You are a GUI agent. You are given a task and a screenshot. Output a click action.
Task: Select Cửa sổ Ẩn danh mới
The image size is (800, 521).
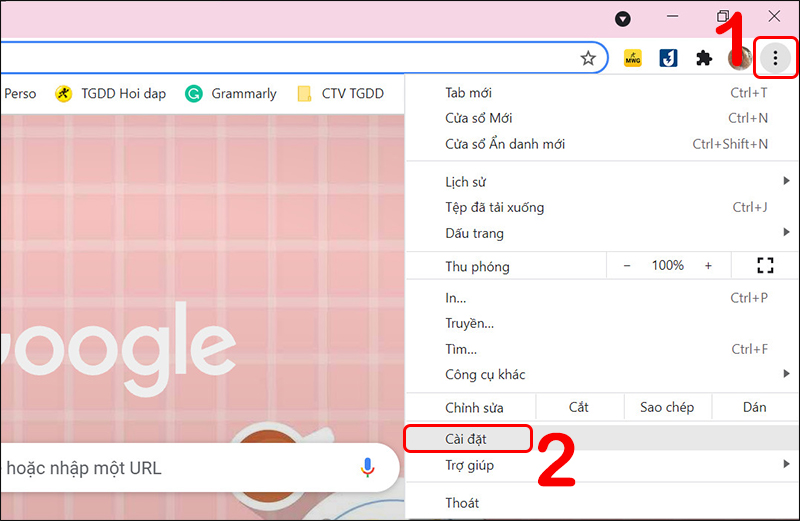click(x=602, y=144)
